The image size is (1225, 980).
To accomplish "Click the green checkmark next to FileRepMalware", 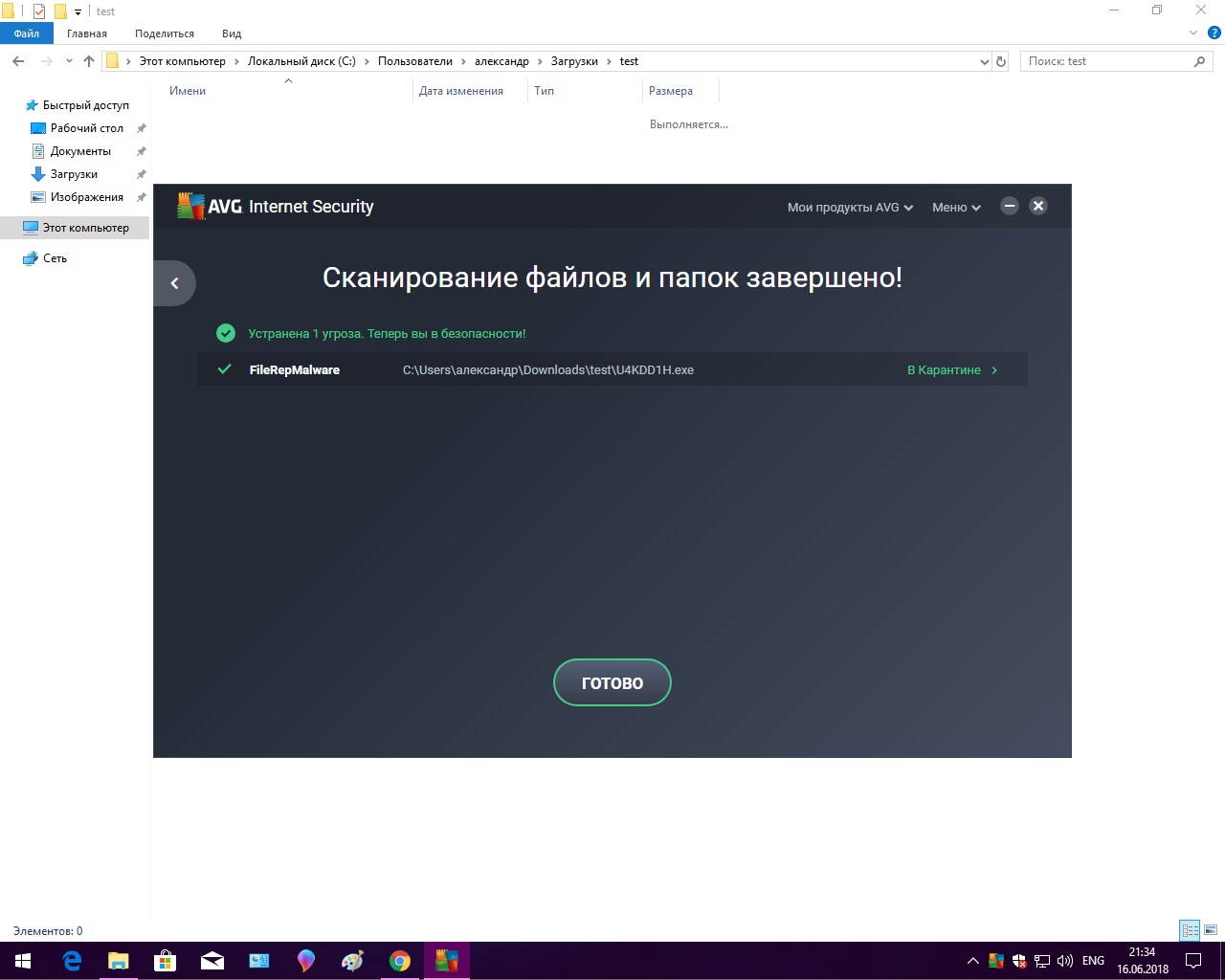I will click(225, 369).
